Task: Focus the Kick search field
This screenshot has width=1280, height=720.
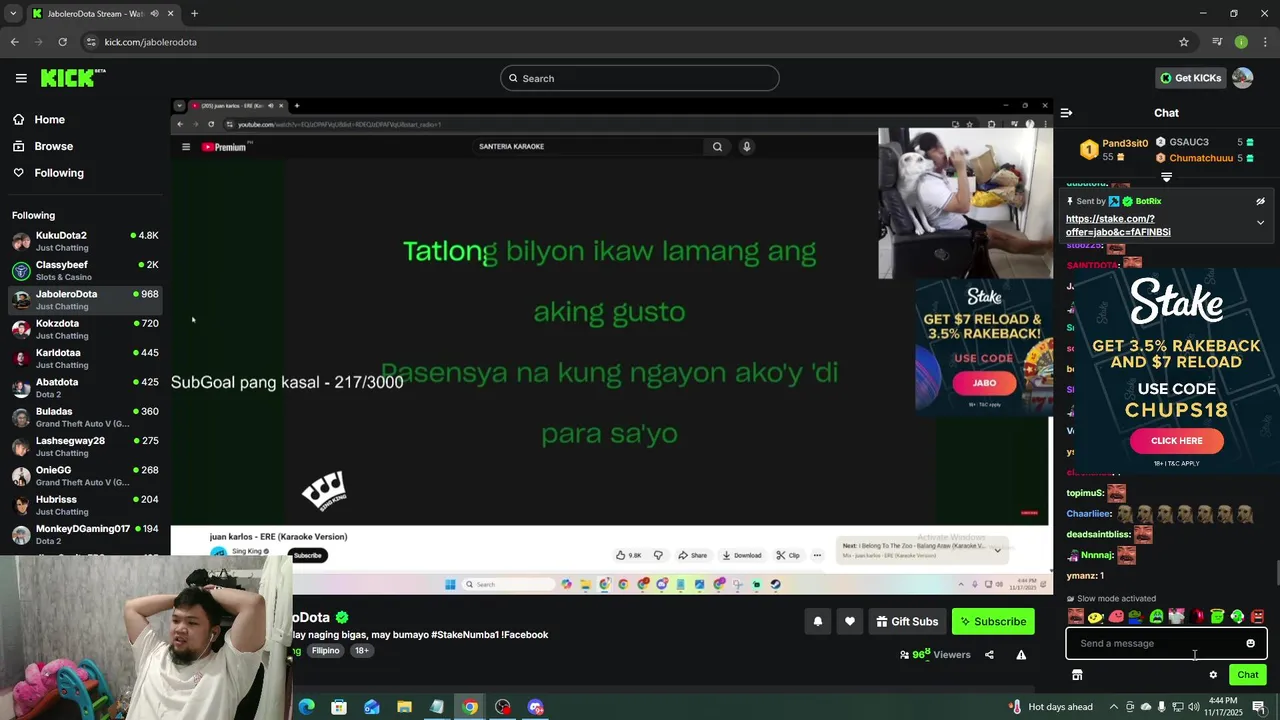Action: [640, 78]
